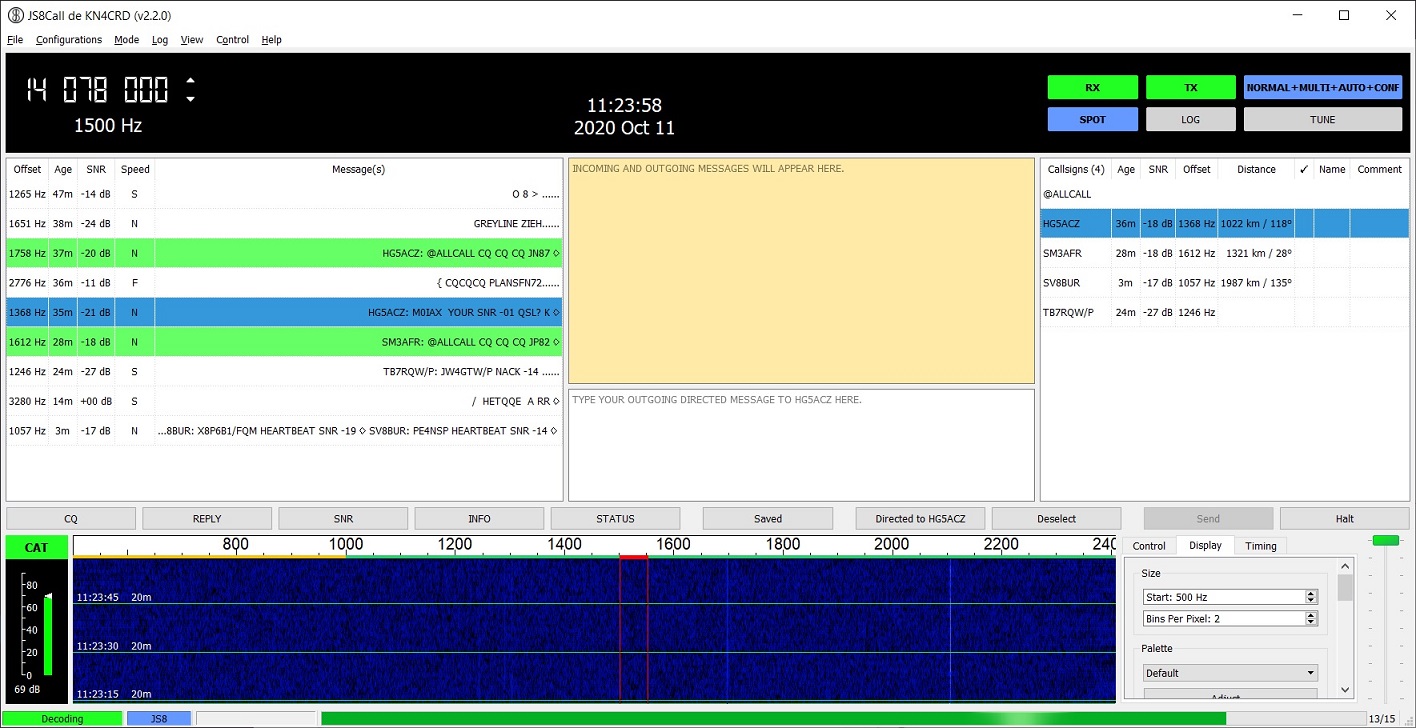Click the NORMAL+MULTI+AUTO+CONF mode button

tap(1323, 87)
